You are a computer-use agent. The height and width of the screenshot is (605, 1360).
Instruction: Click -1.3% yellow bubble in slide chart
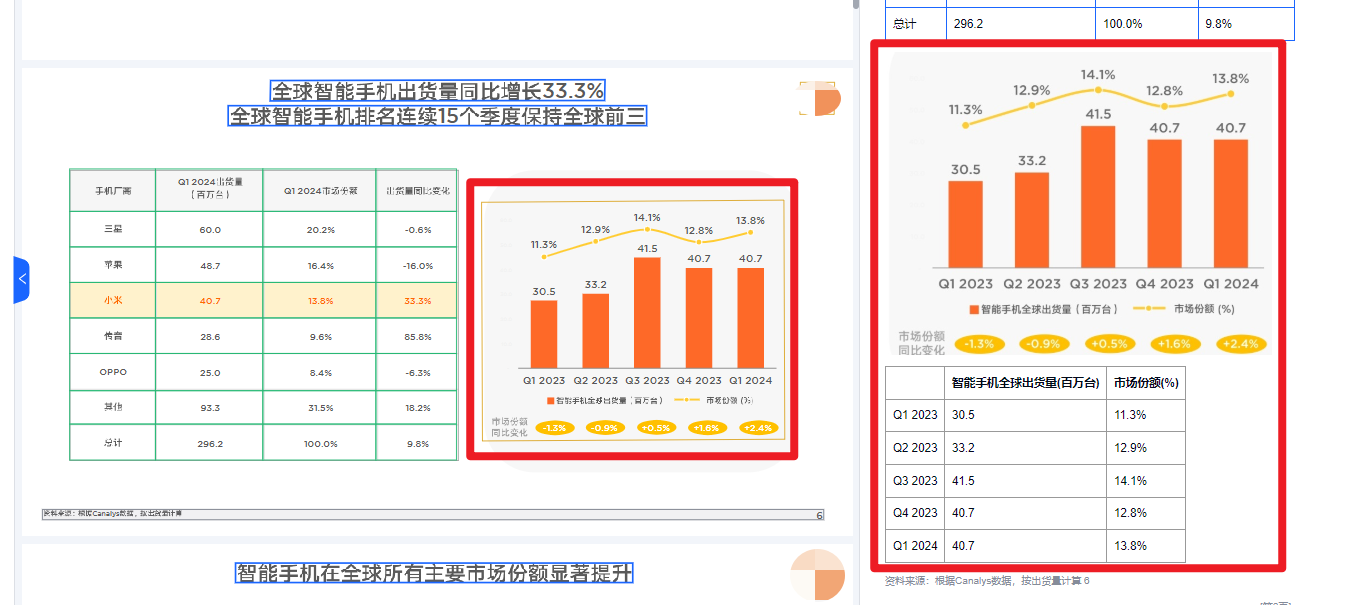(x=555, y=428)
